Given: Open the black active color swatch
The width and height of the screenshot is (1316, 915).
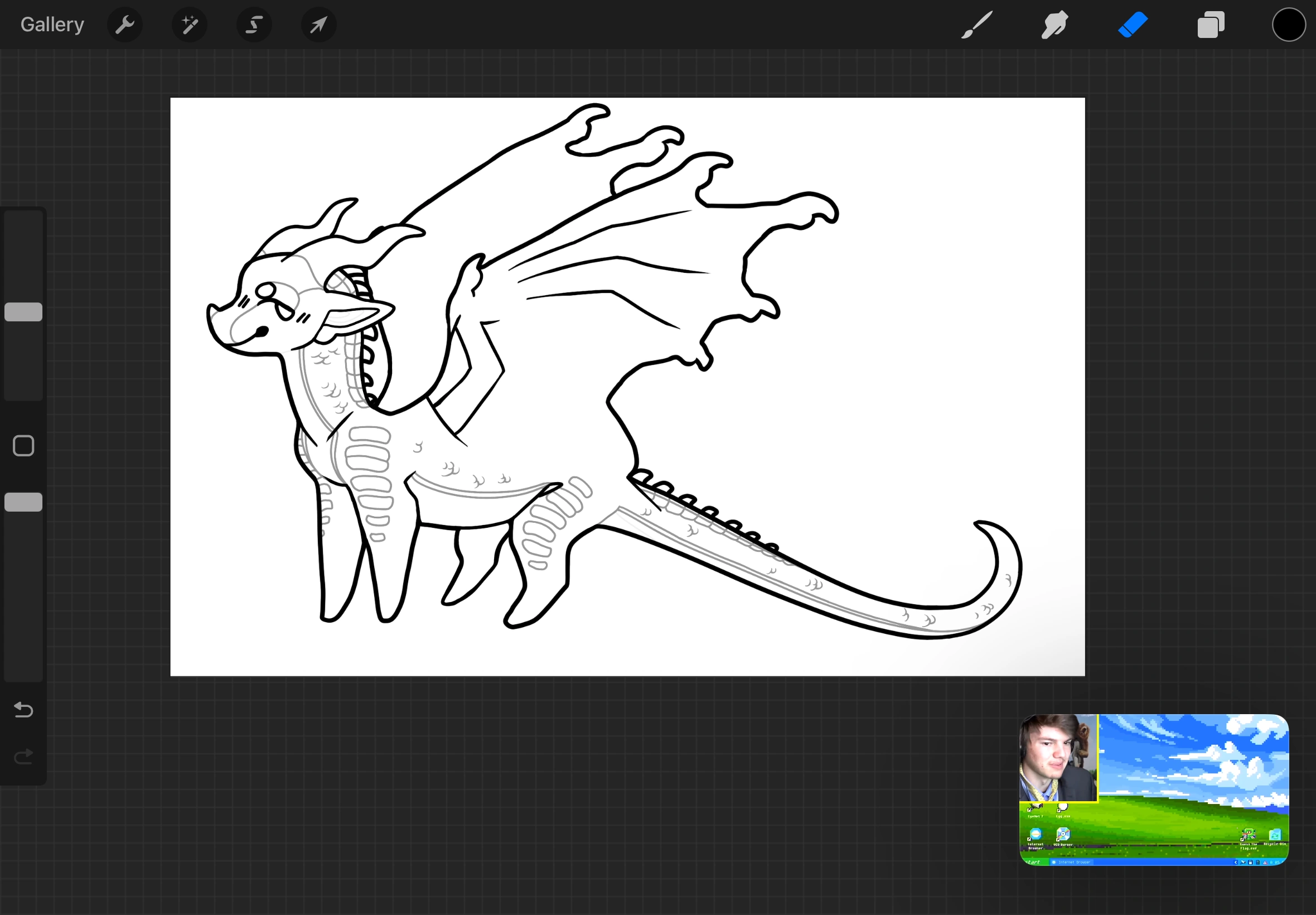Looking at the screenshot, I should [1289, 25].
